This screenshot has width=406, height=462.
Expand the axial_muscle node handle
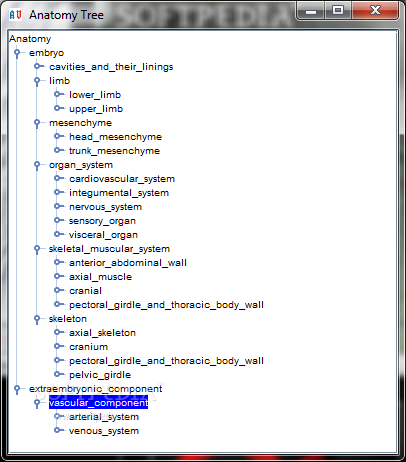click(59, 277)
